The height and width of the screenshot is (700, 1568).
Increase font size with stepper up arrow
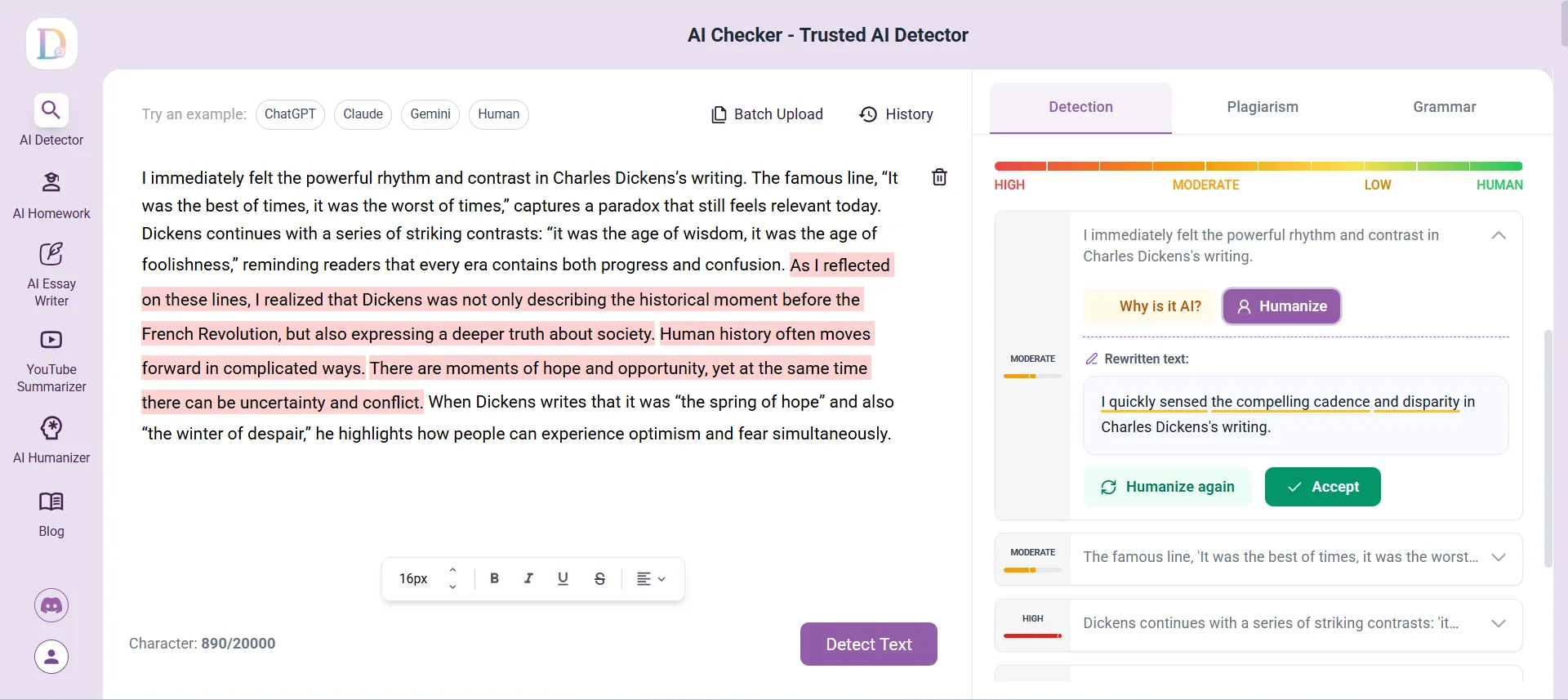coord(452,570)
